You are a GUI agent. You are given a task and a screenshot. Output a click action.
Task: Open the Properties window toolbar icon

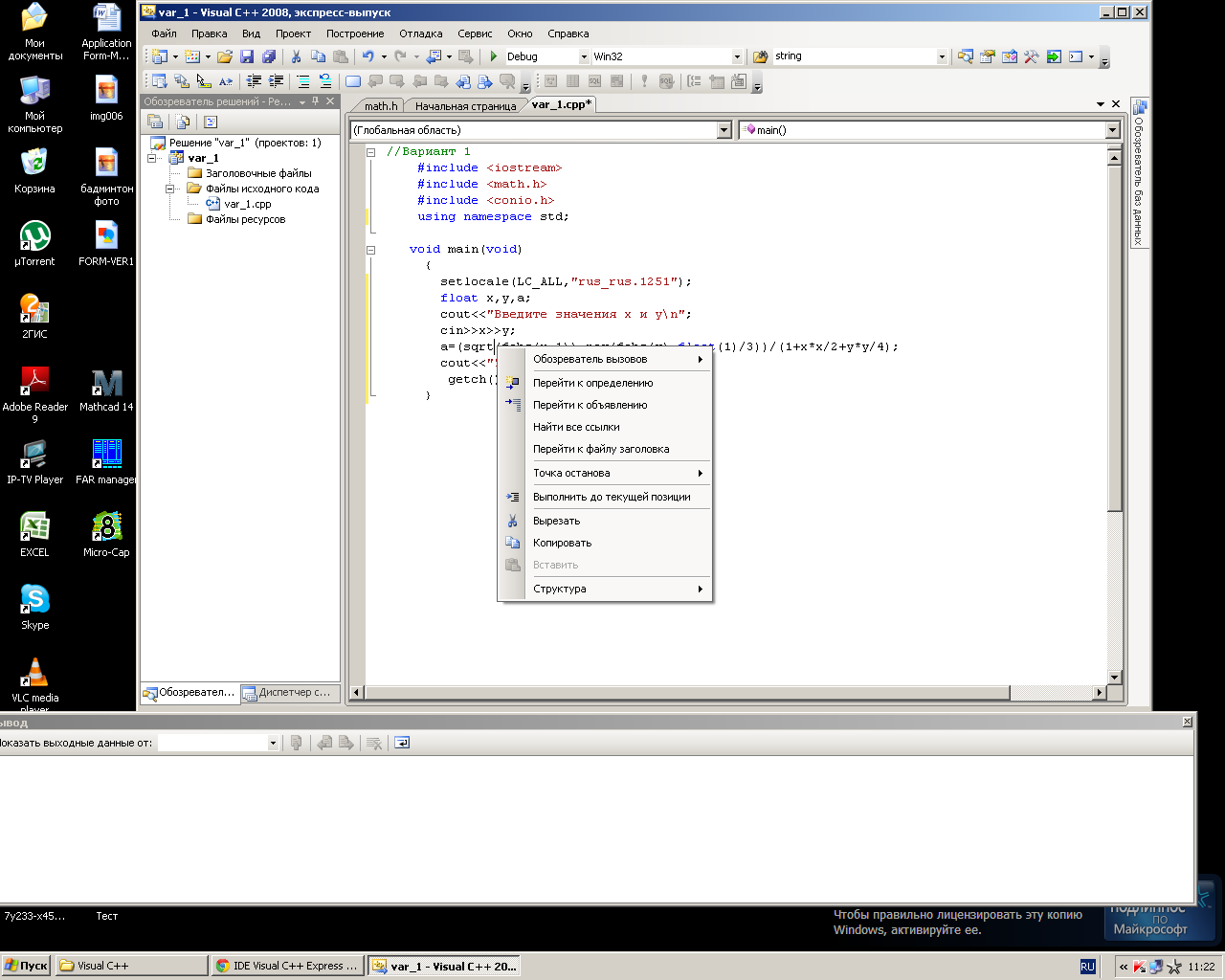pyautogui.click(x=988, y=56)
